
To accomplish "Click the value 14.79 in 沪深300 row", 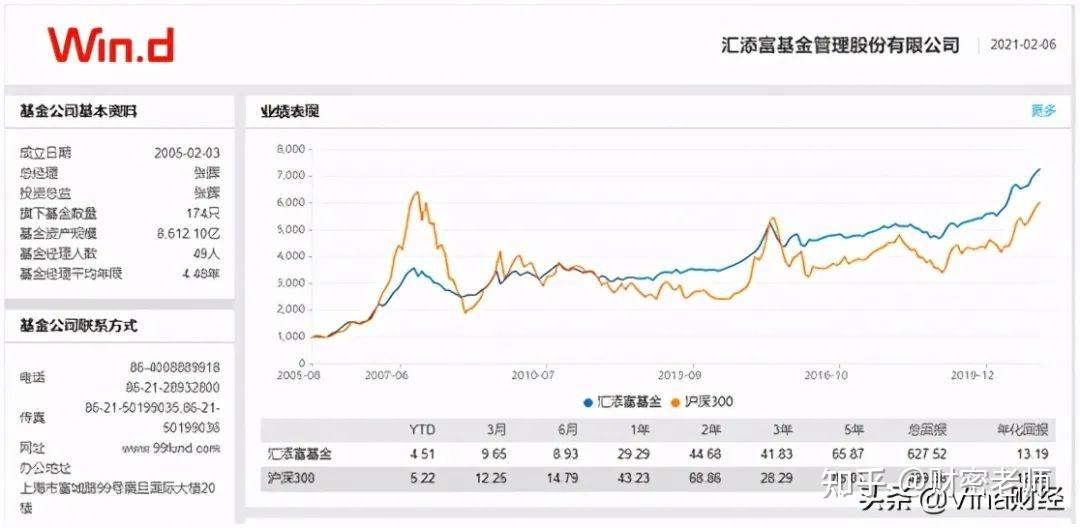I will 563,478.
